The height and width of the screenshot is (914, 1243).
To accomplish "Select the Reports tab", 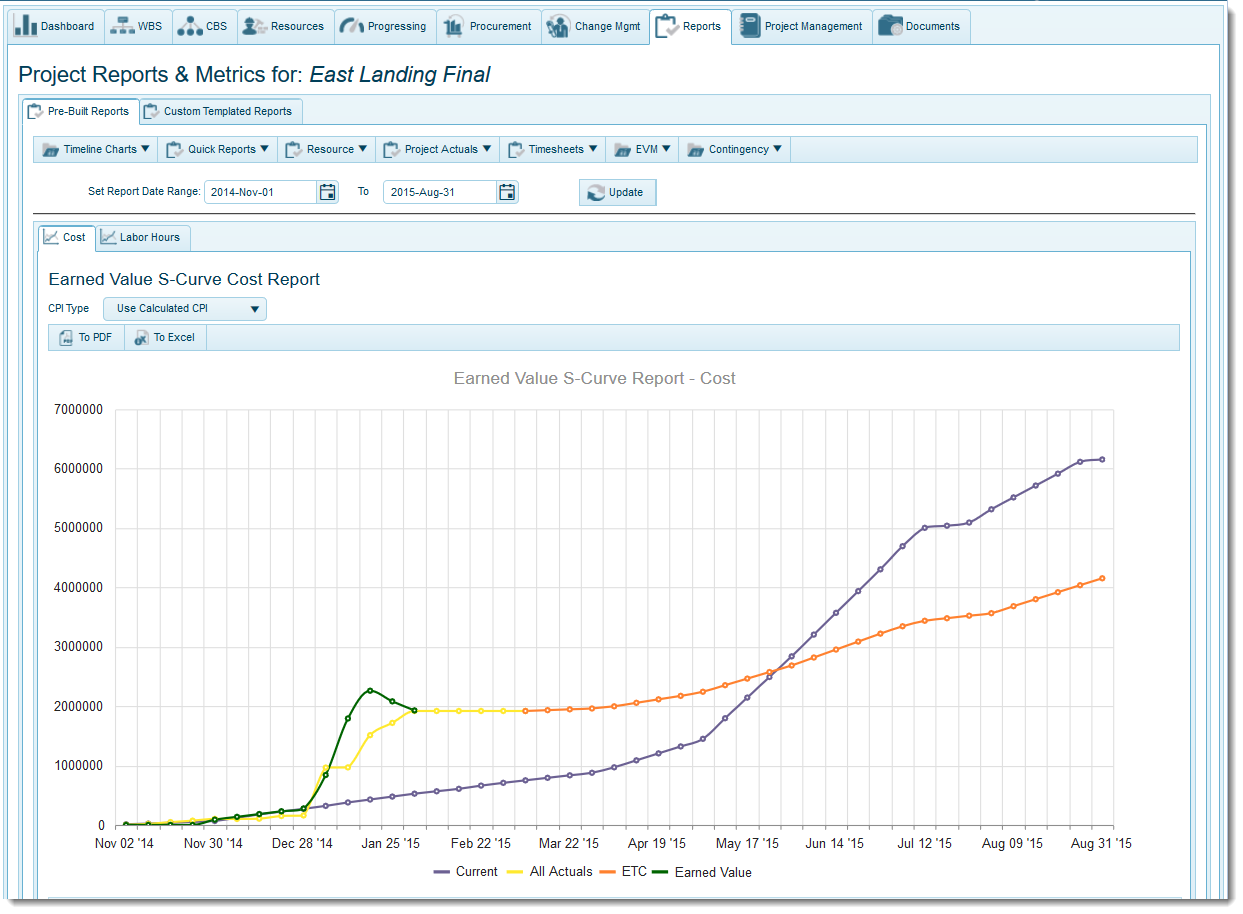I will (689, 27).
